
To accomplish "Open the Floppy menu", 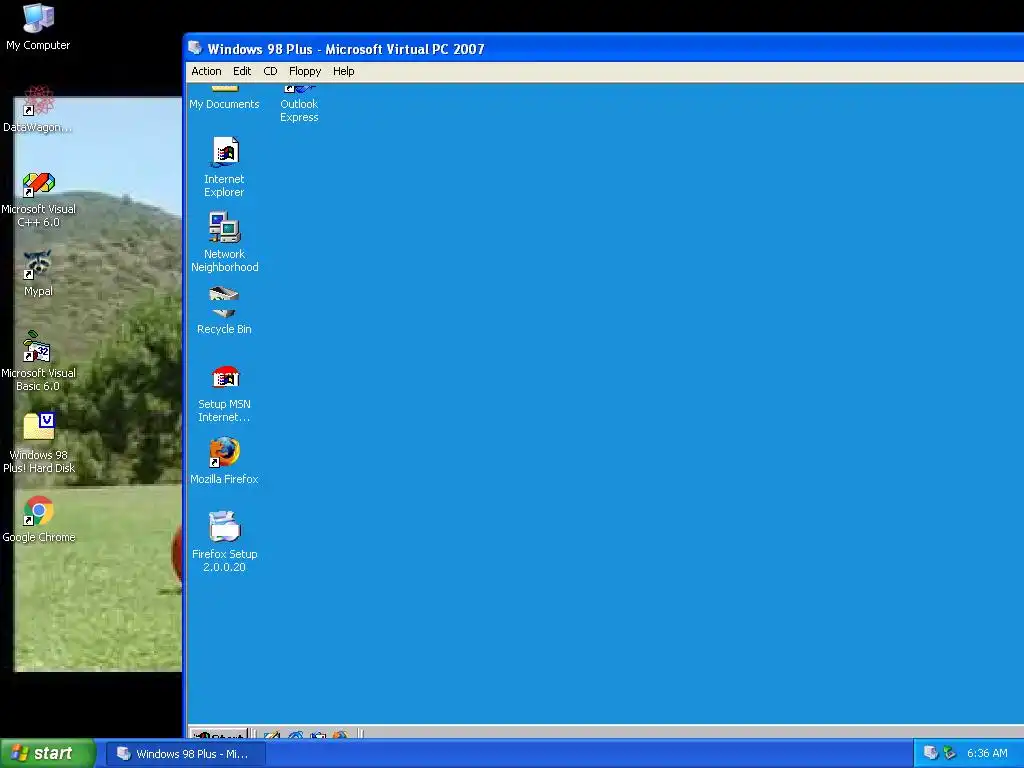I will (305, 71).
